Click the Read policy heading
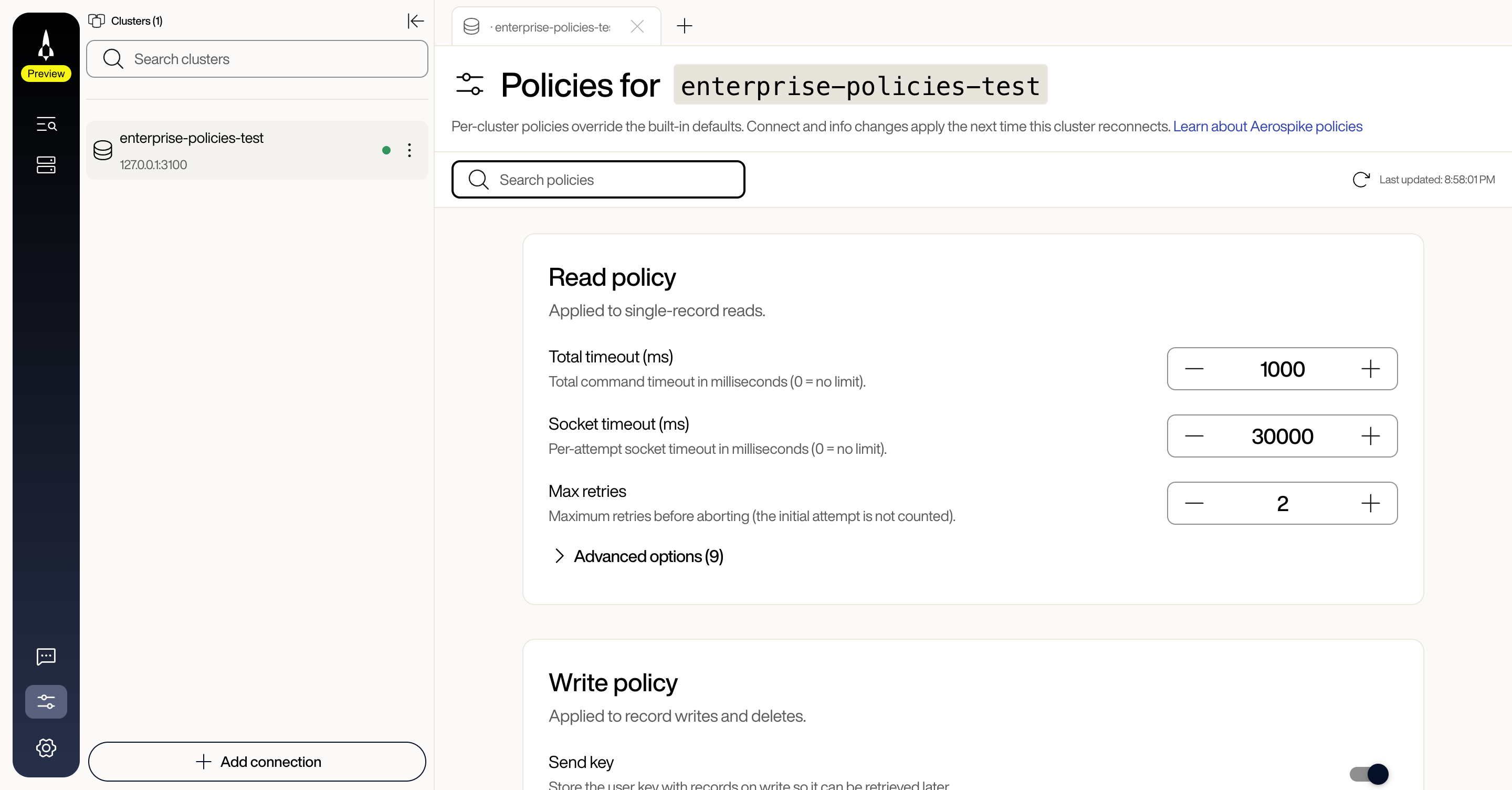Image resolution: width=1512 pixels, height=790 pixels. click(x=612, y=277)
